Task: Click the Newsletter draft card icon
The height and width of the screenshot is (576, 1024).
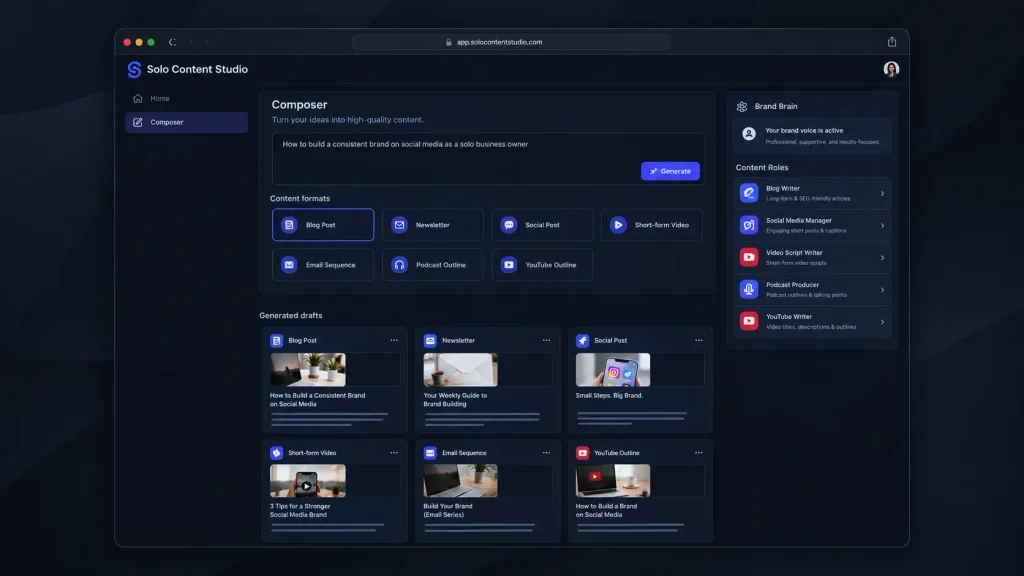Action: pyautogui.click(x=430, y=340)
